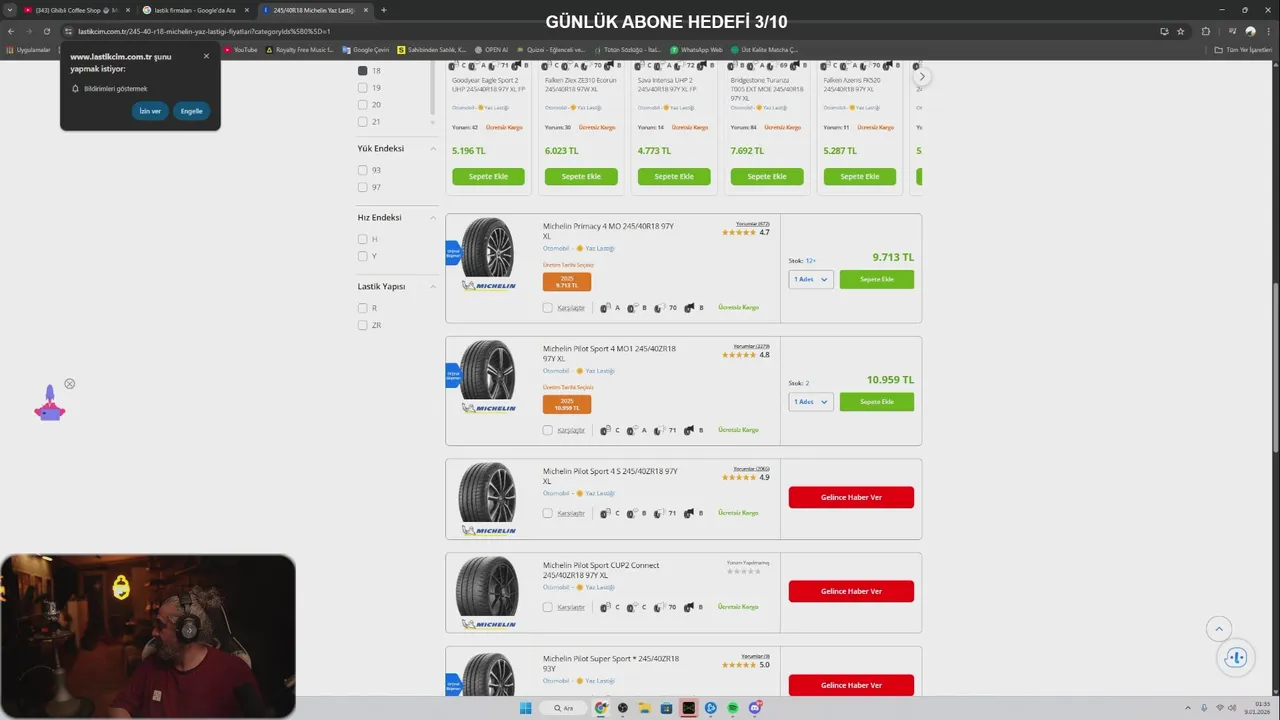Screen dimensions: 1280x720
Task: Block notifications with Engelle button
Action: tap(192, 111)
